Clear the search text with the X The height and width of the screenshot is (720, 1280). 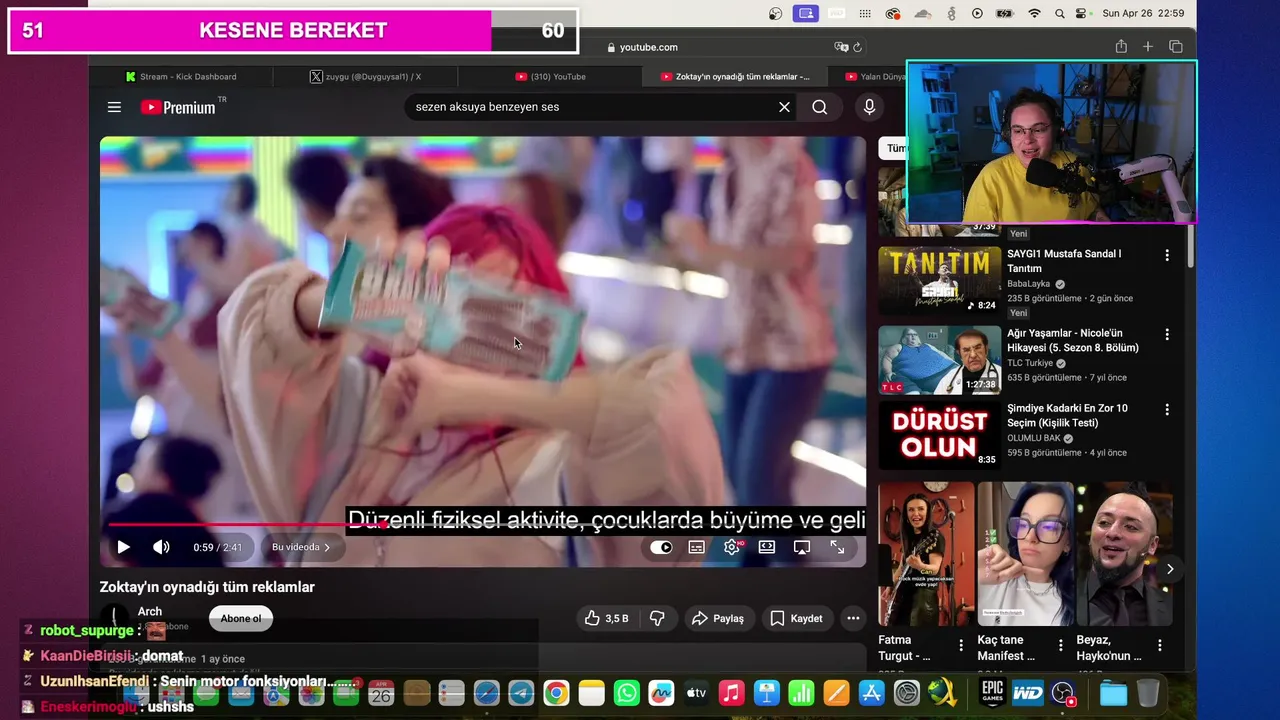[784, 107]
